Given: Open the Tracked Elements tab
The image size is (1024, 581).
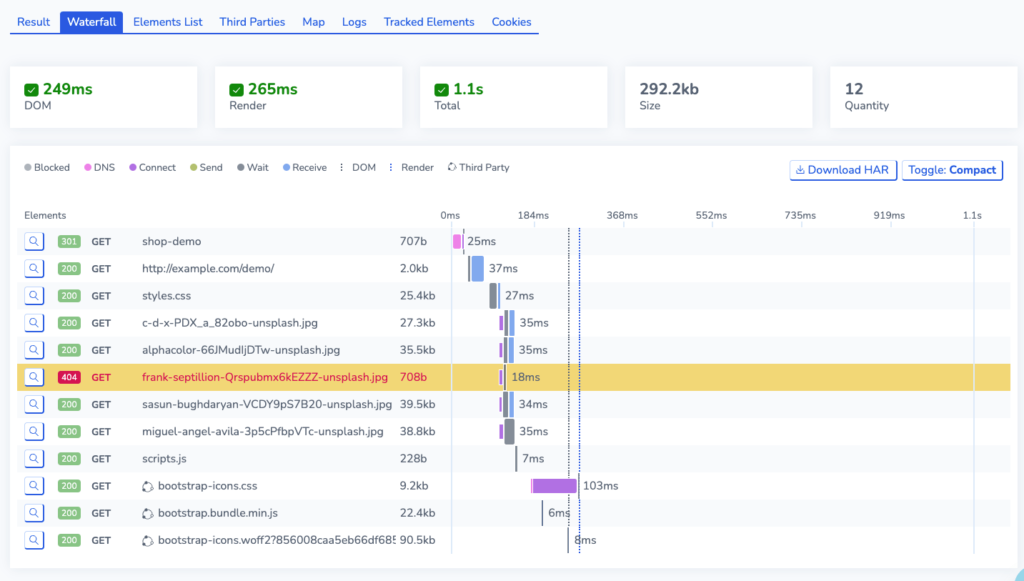Looking at the screenshot, I should [429, 22].
